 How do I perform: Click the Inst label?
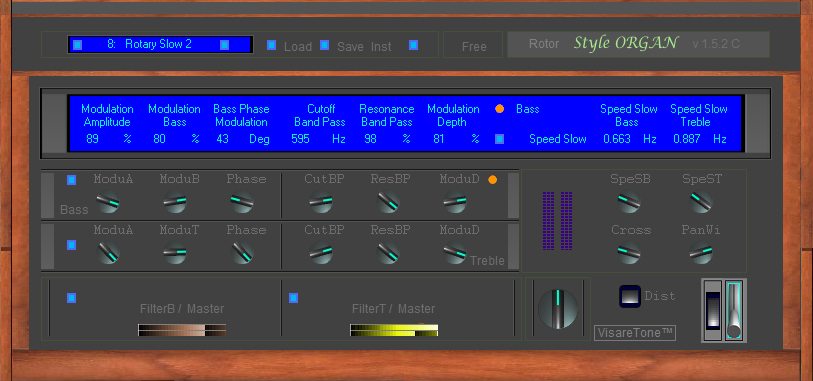(381, 47)
